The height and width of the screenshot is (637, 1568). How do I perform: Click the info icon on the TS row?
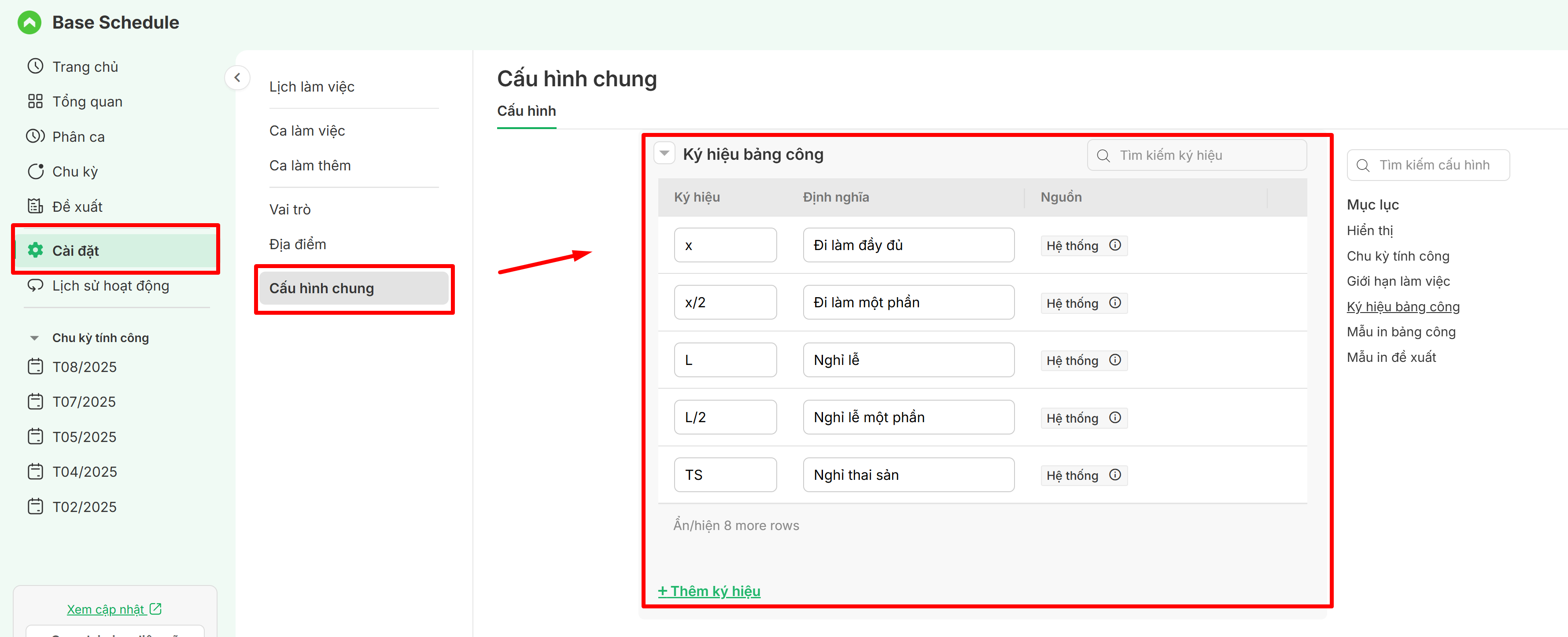1114,475
